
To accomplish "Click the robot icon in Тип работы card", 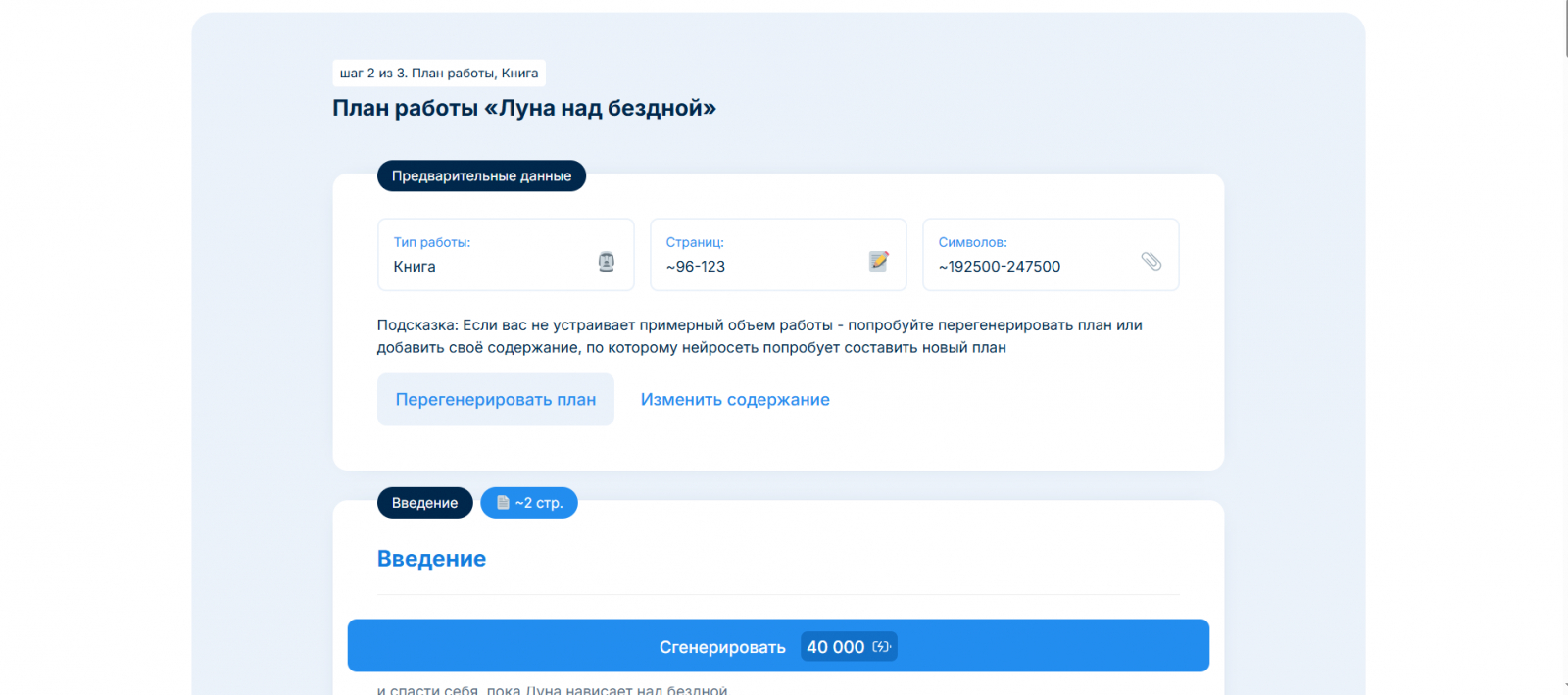I will point(607,261).
